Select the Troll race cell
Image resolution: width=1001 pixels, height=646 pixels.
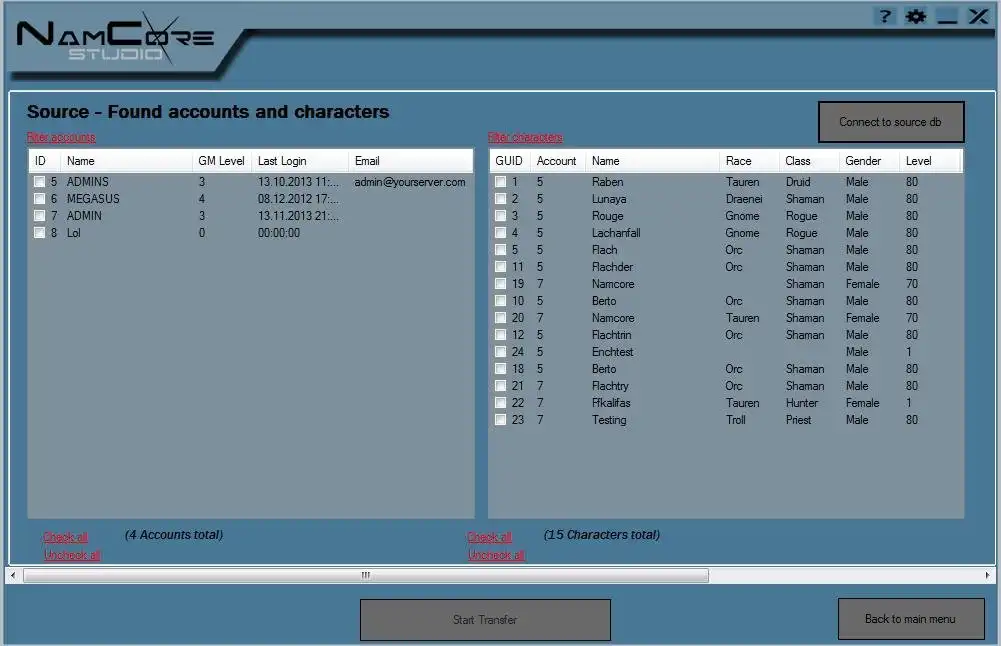pos(735,419)
